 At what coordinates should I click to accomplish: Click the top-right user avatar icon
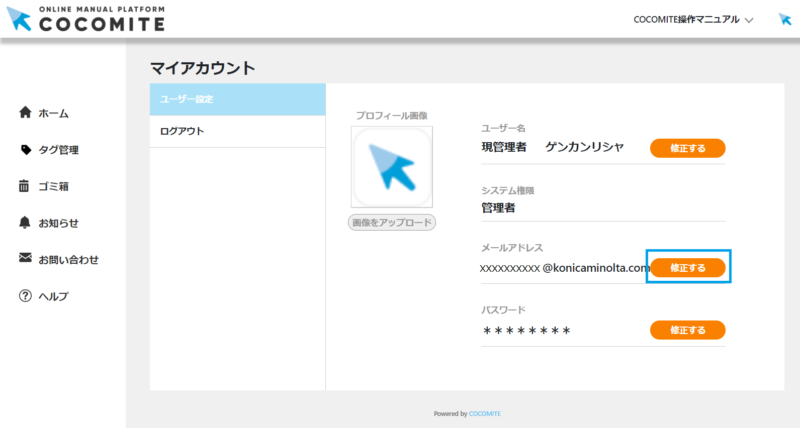pos(784,19)
